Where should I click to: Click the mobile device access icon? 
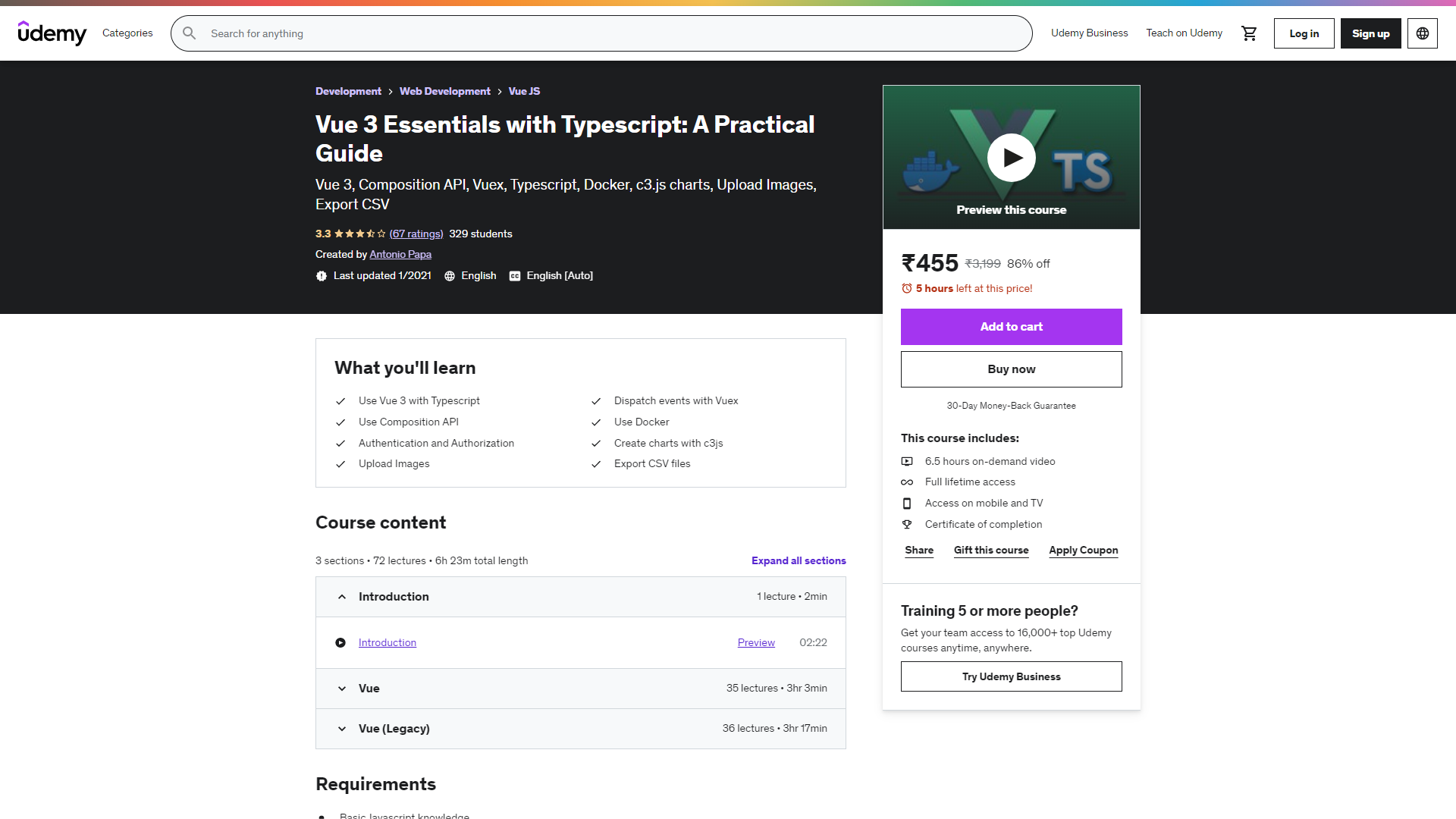(907, 504)
